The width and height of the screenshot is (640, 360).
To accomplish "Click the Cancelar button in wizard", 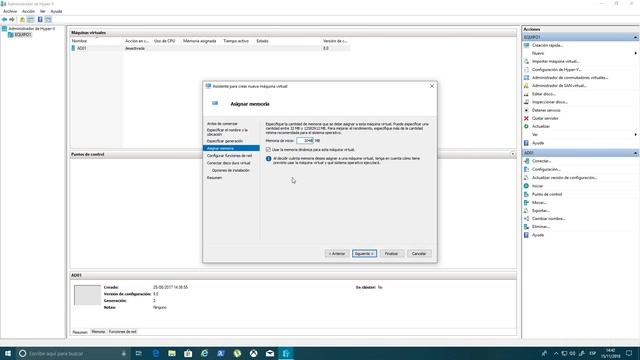I will (x=419, y=254).
